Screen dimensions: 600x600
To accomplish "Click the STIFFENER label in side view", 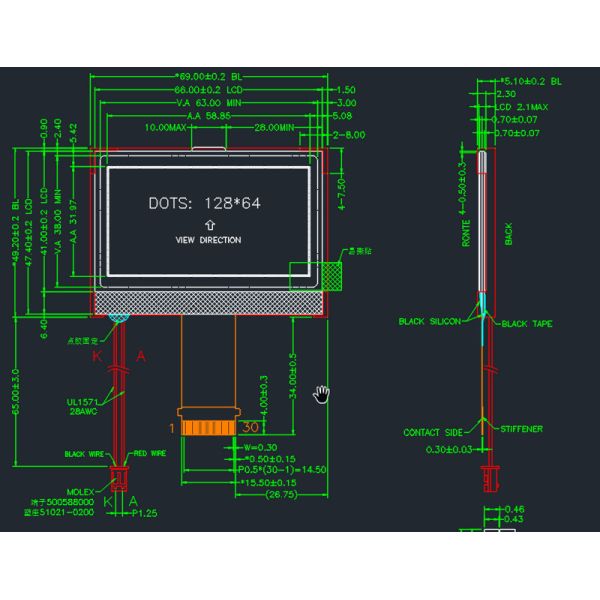I will [x=520, y=429].
